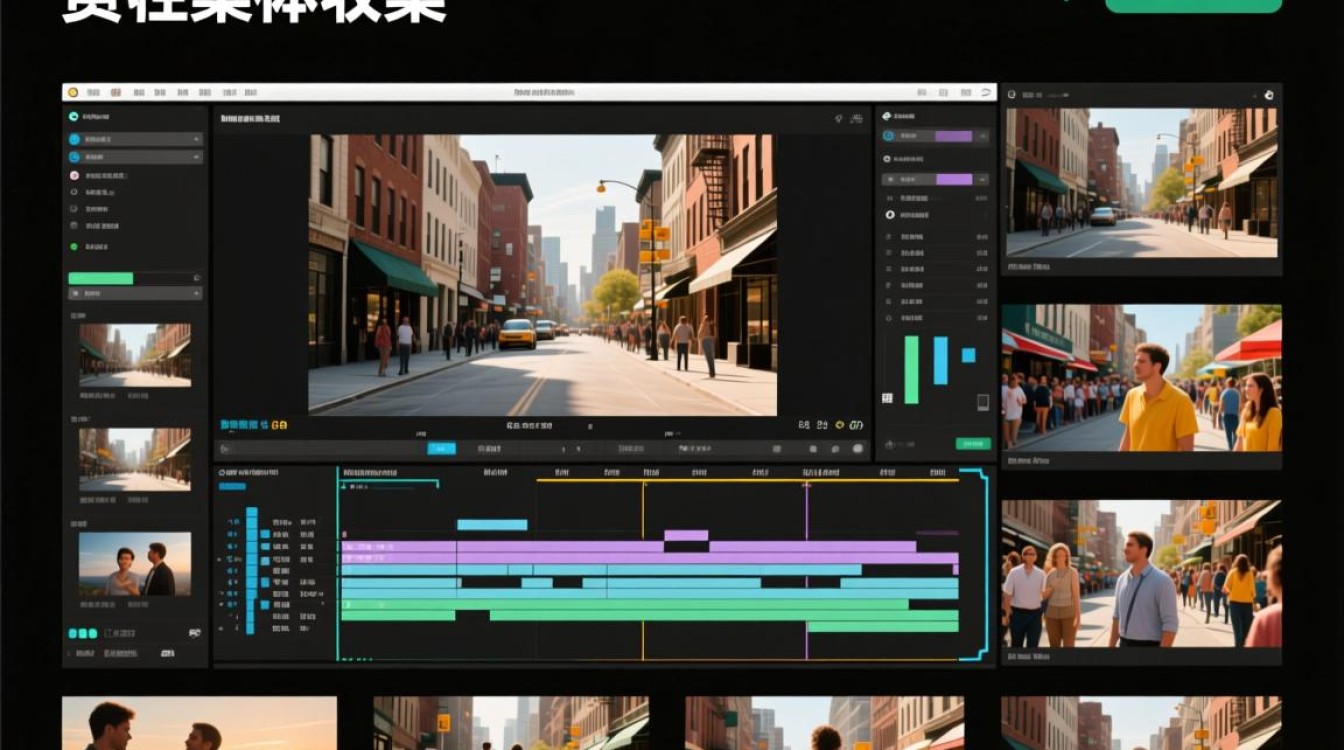Toggle the white round switch in the transport bar

pos(858,449)
